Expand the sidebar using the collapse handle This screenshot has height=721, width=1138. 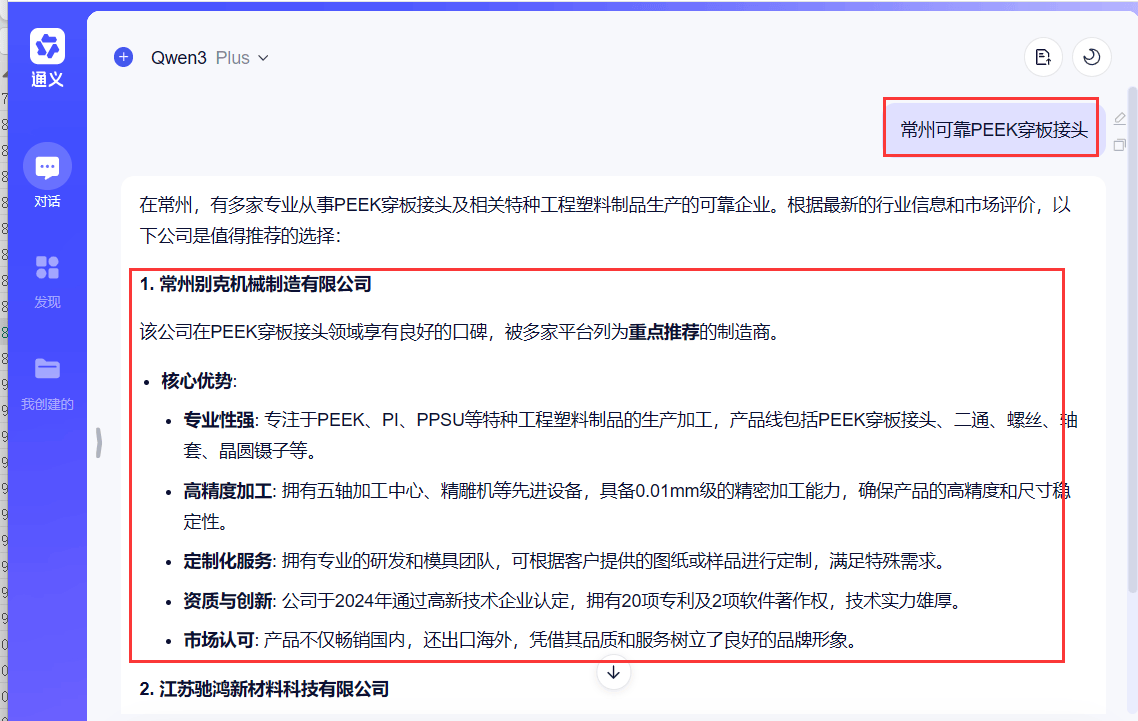pos(99,442)
